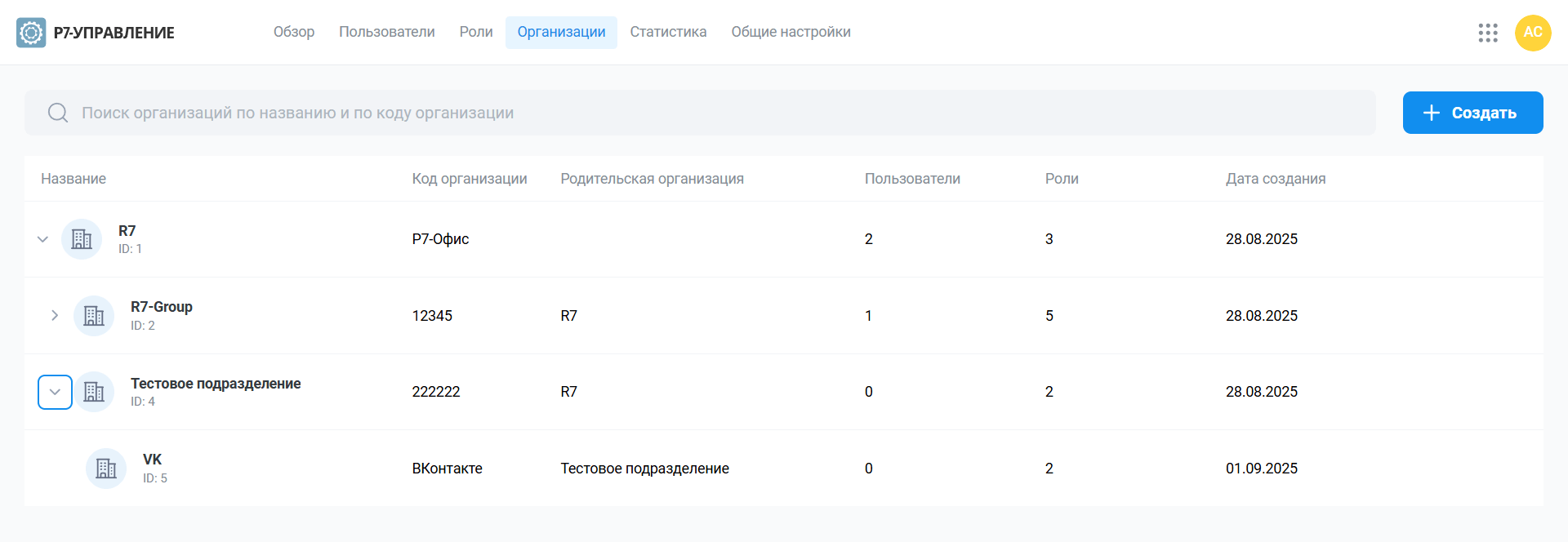Open the VK organization name
The width and height of the screenshot is (1568, 542).
pyautogui.click(x=153, y=460)
